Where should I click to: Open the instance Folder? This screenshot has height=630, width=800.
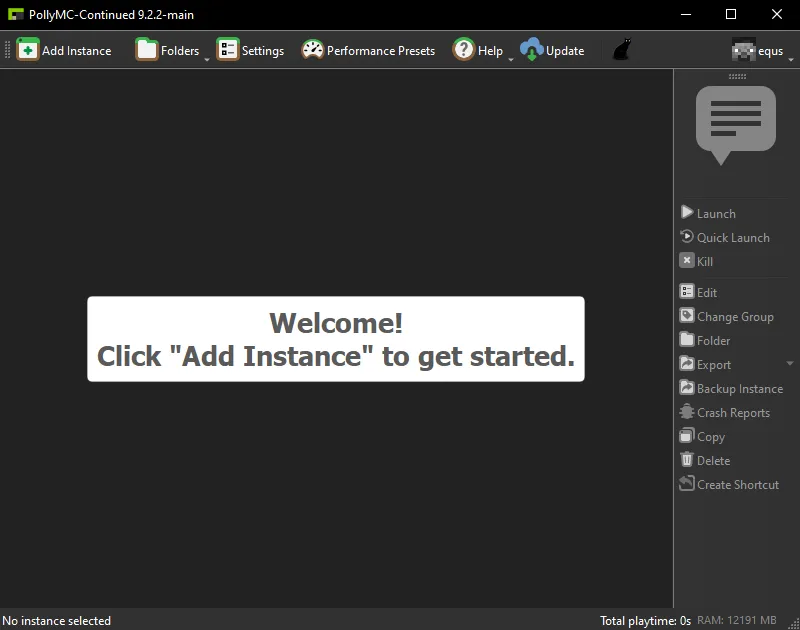705,340
